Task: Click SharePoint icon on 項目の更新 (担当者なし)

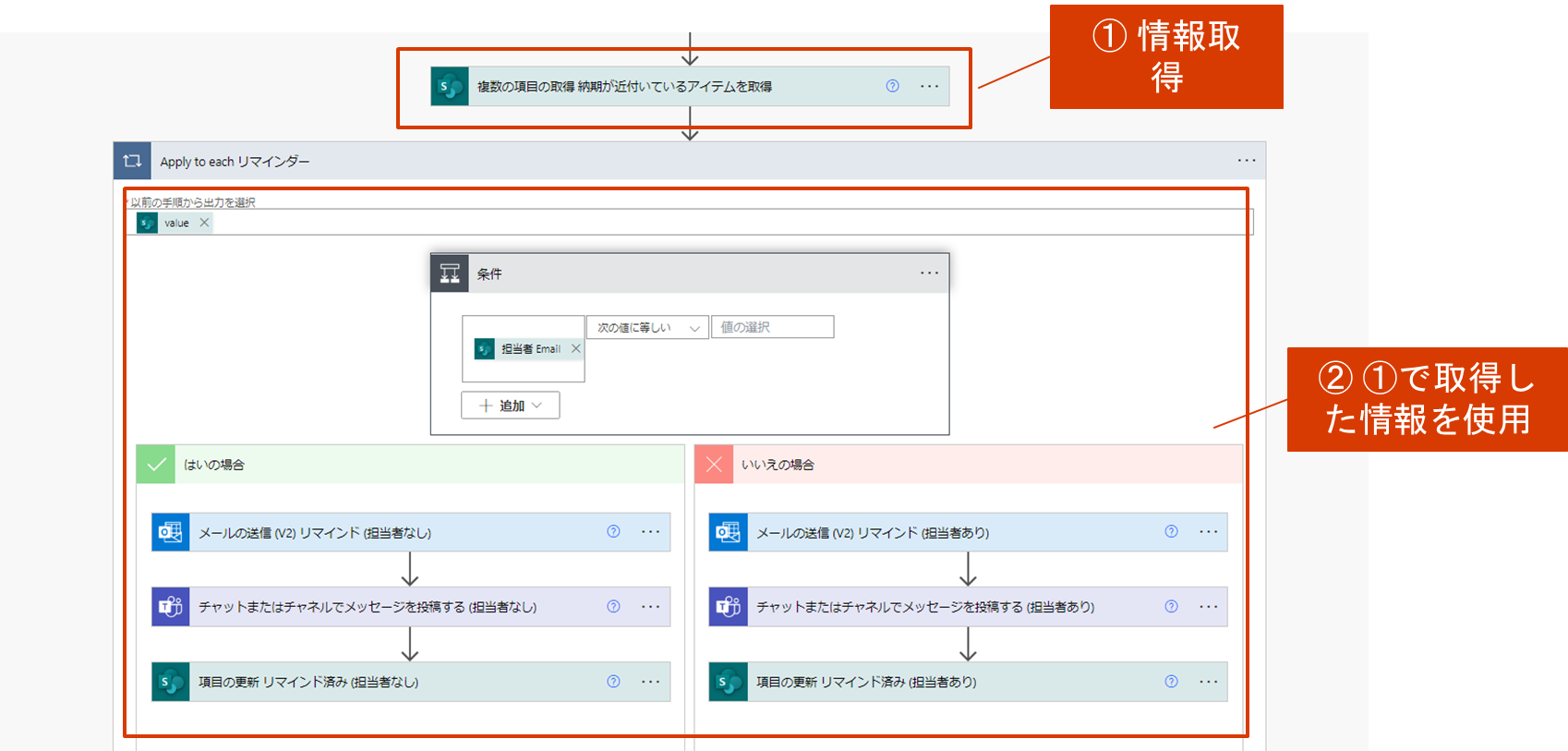Action: coord(171,682)
